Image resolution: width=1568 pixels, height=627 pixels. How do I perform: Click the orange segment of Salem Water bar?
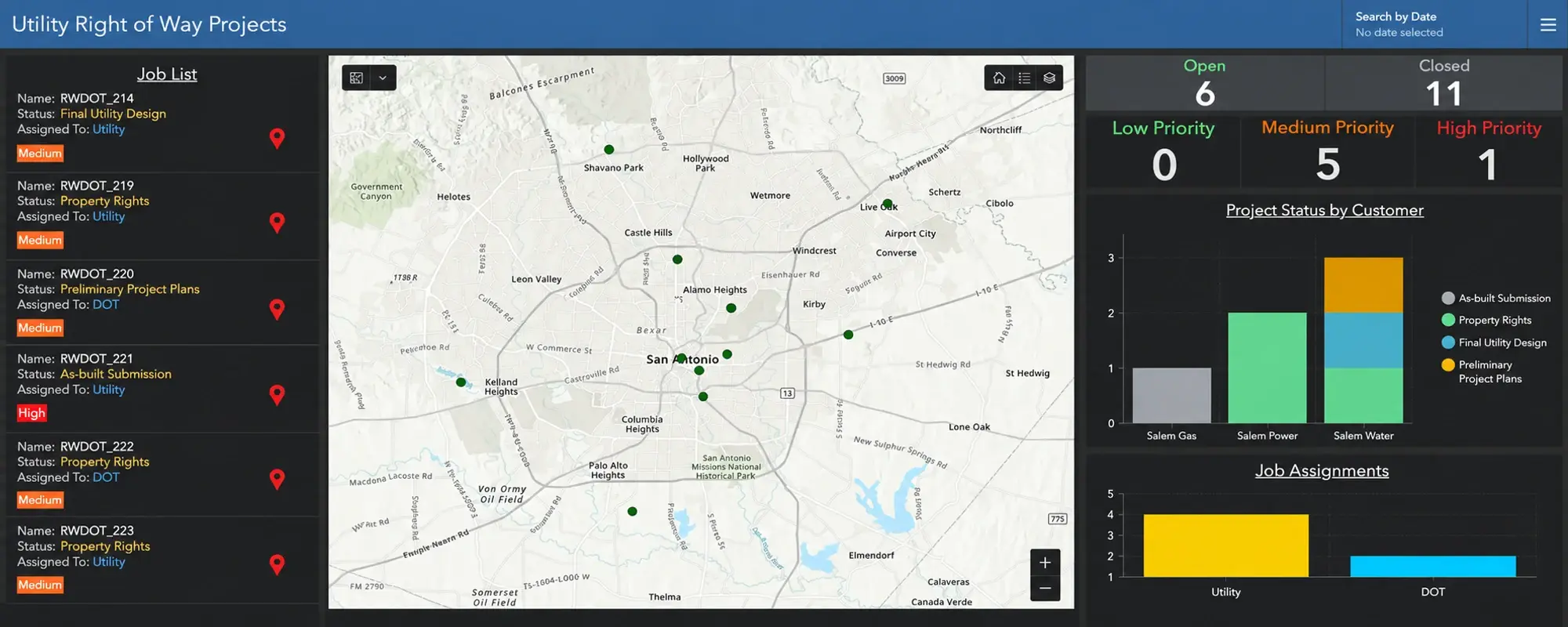(1363, 285)
